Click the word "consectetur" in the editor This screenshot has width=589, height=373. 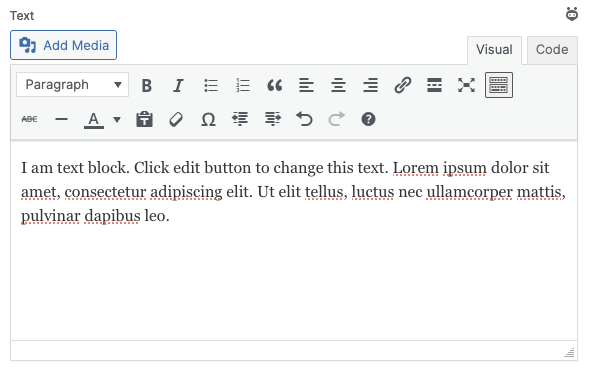(106, 192)
